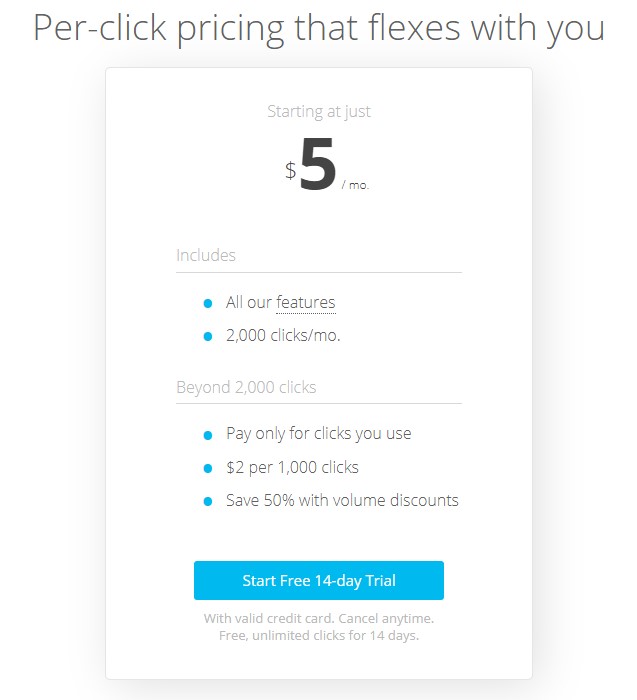Image resolution: width=637 pixels, height=700 pixels.
Task: Select the Pay only for clicks you use text
Action: pos(319,433)
